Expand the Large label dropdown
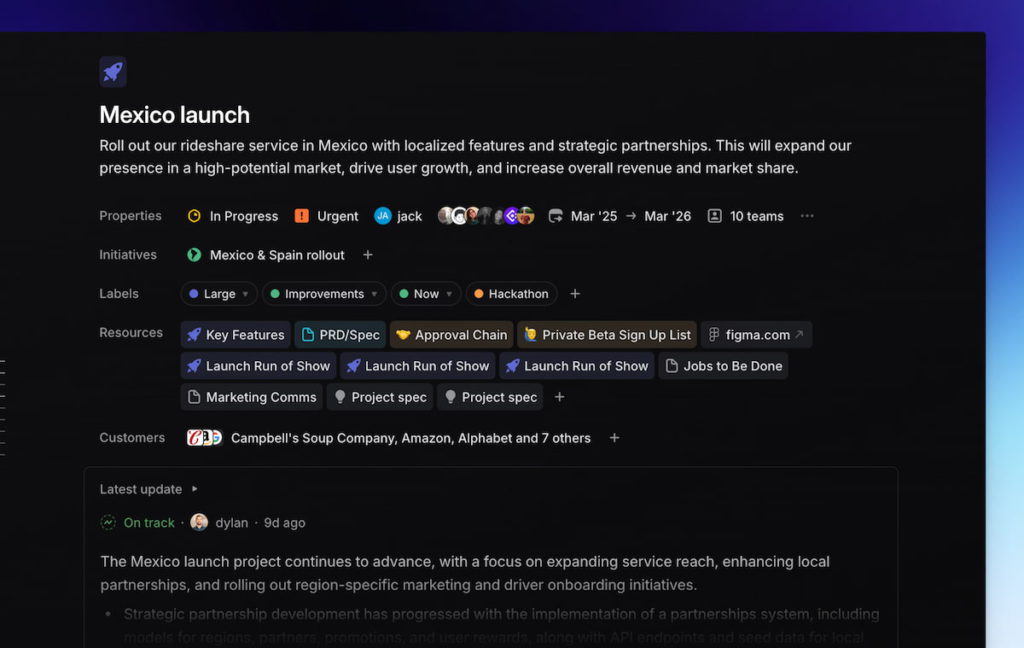This screenshot has width=1024, height=648. tap(219, 294)
